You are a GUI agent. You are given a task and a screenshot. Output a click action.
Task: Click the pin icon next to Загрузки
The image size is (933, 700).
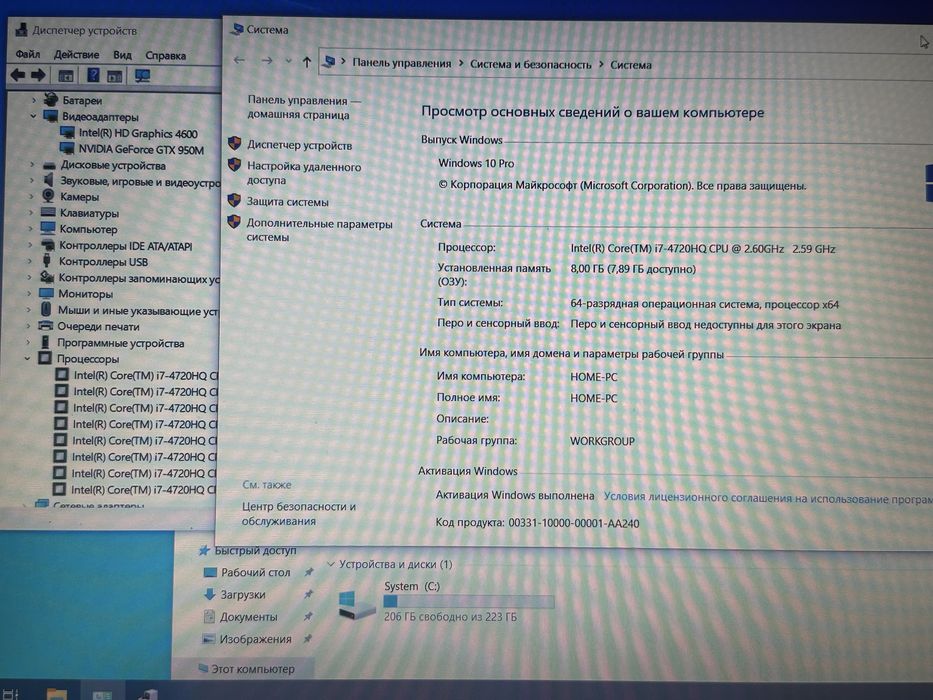tap(308, 594)
